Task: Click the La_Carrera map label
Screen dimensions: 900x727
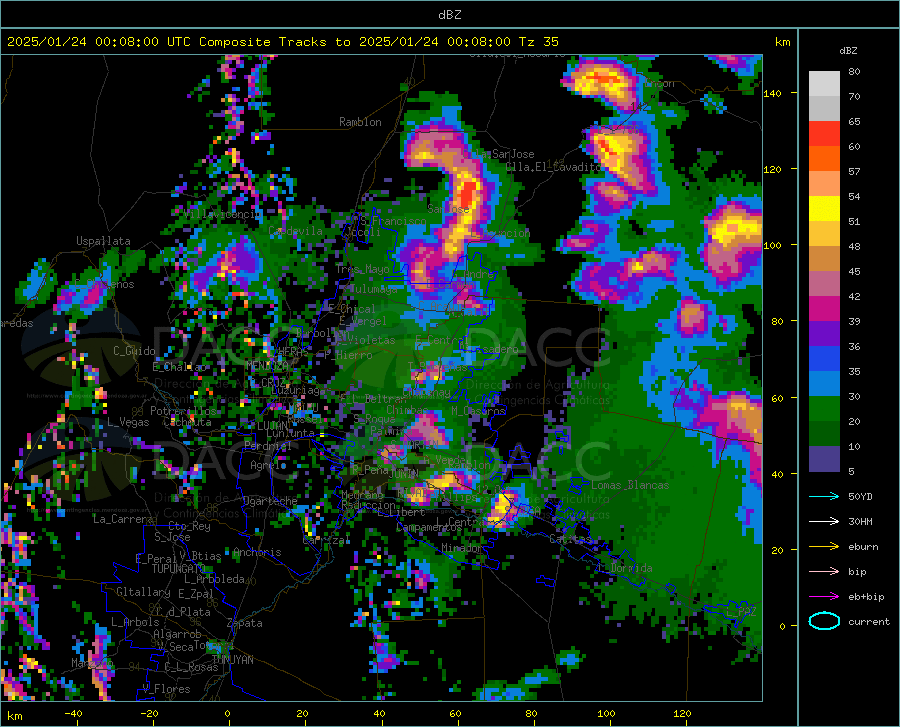Action: coord(123,519)
